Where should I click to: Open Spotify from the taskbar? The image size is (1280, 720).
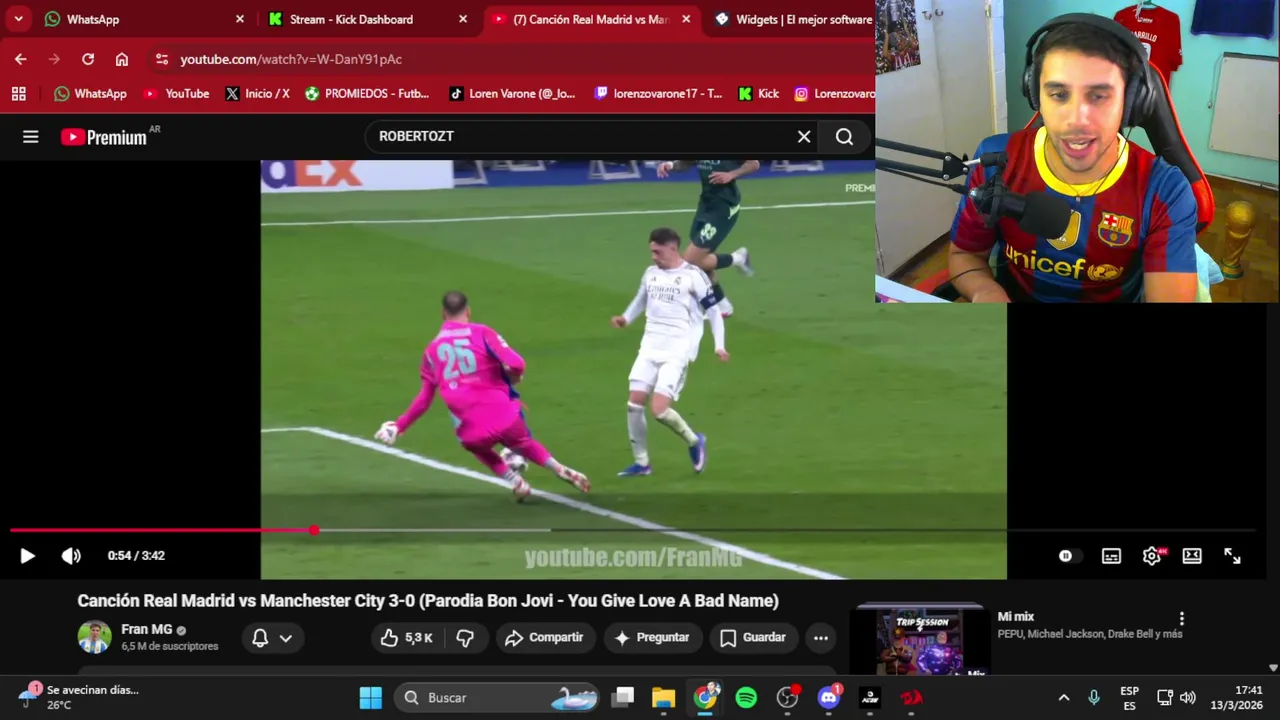click(746, 697)
